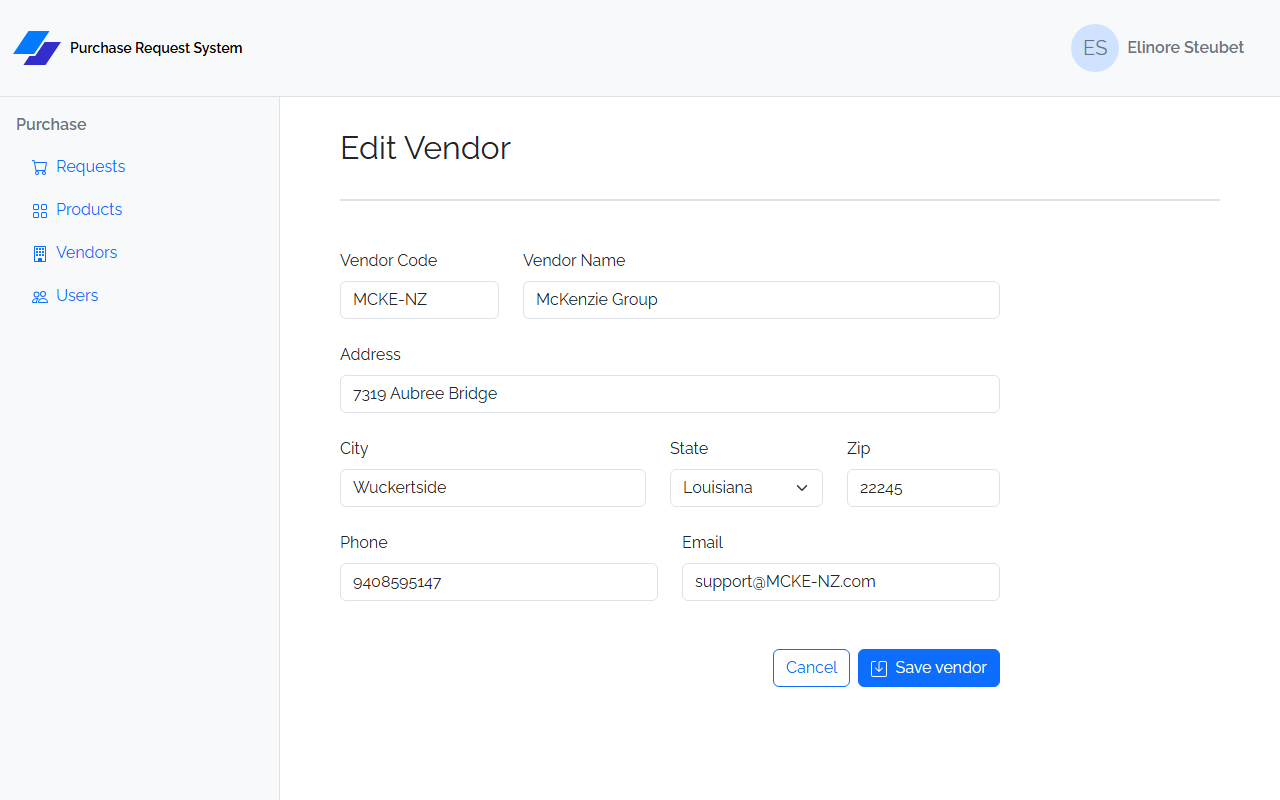Screen dimensions: 1280x800
Task: Click the Vendor Code input field
Action: click(x=419, y=300)
